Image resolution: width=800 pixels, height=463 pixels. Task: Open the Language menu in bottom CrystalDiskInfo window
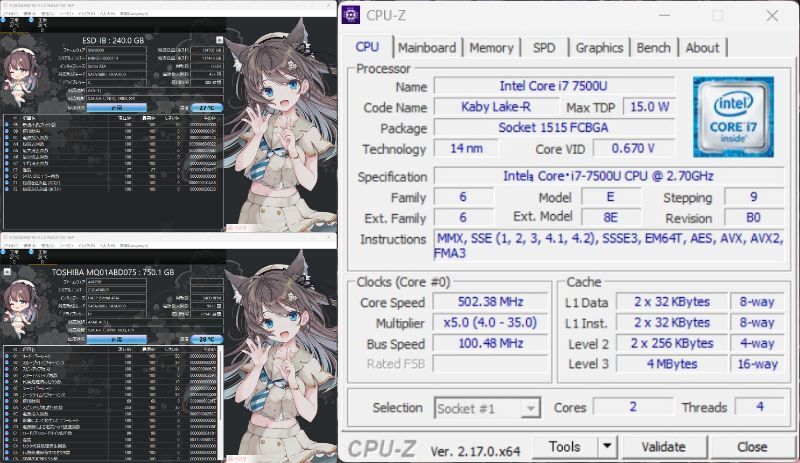pyautogui.click(x=134, y=246)
